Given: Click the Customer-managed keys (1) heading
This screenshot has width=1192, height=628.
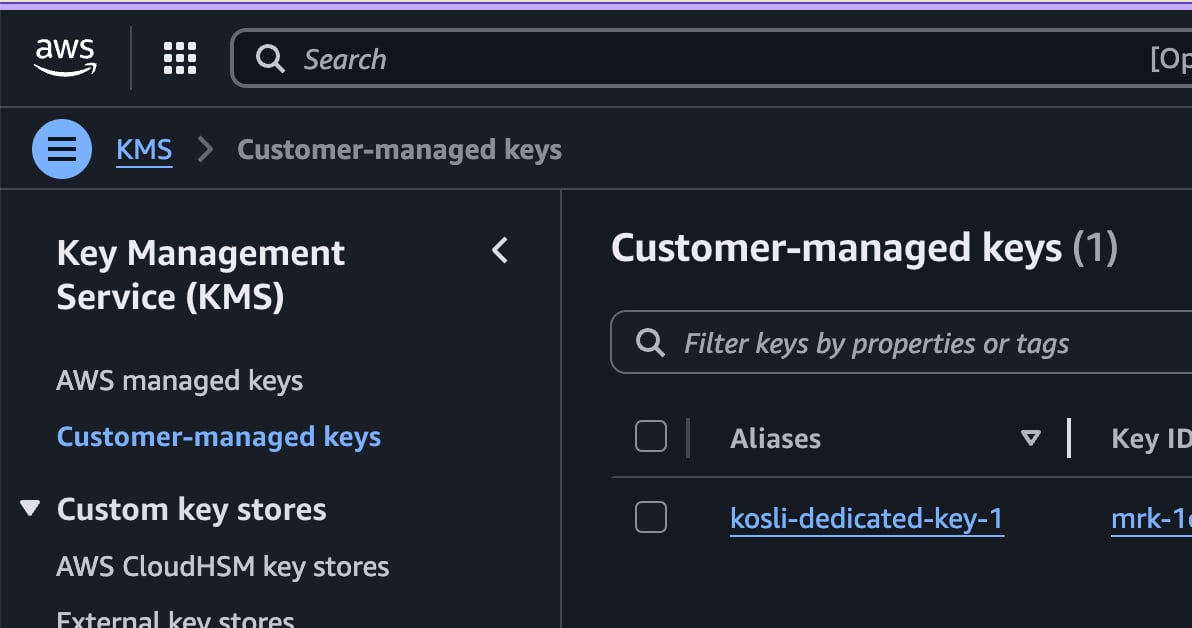Looking at the screenshot, I should pos(864,248).
